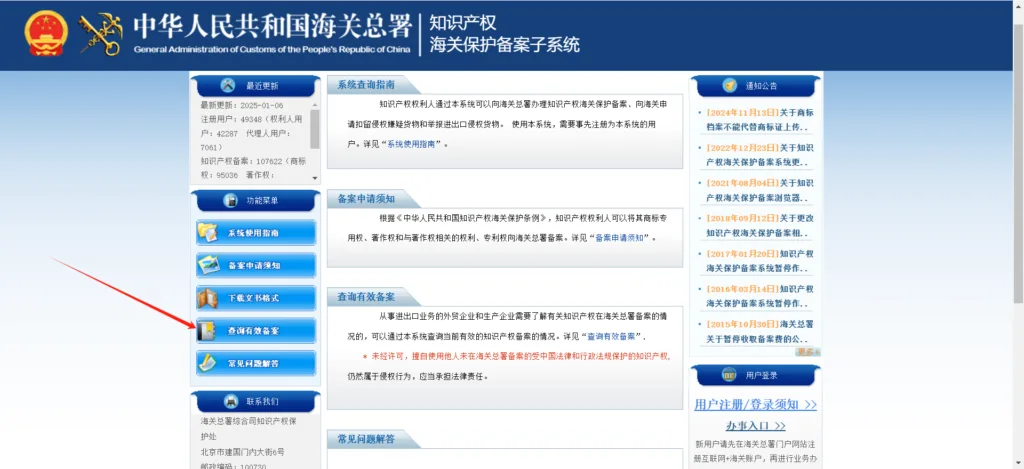1024x469 pixels.
Task: Follow the “查询有效备案” link in the paragraph
Action: click(611, 336)
